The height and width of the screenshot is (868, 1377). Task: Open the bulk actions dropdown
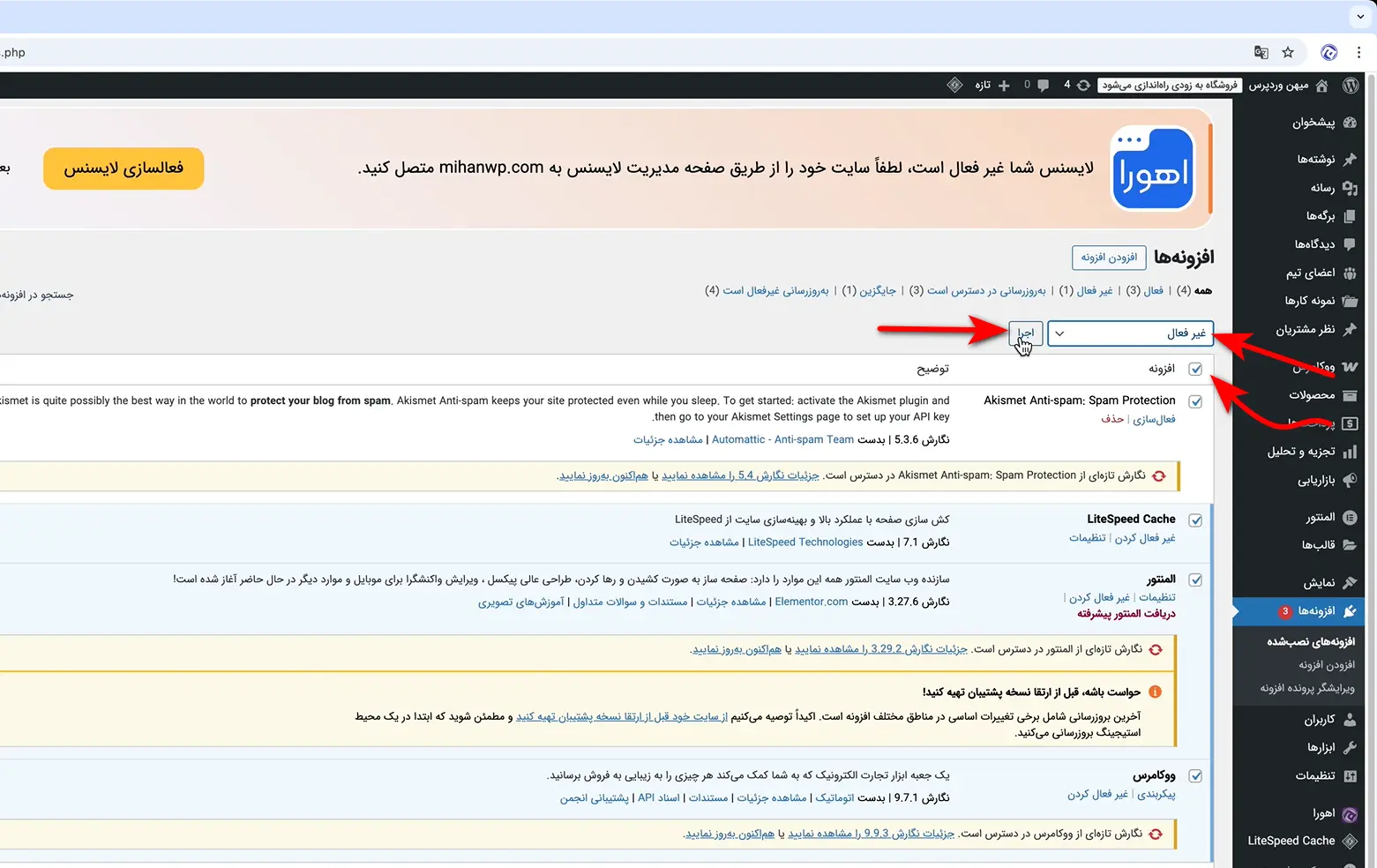(x=1132, y=333)
